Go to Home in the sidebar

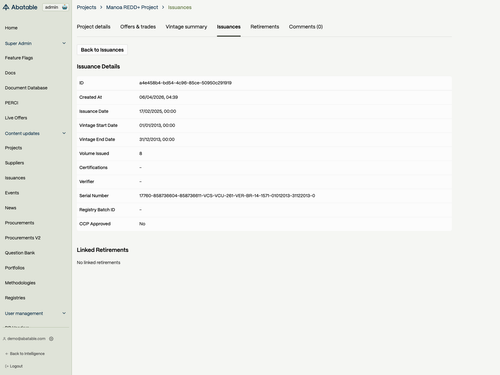point(11,28)
